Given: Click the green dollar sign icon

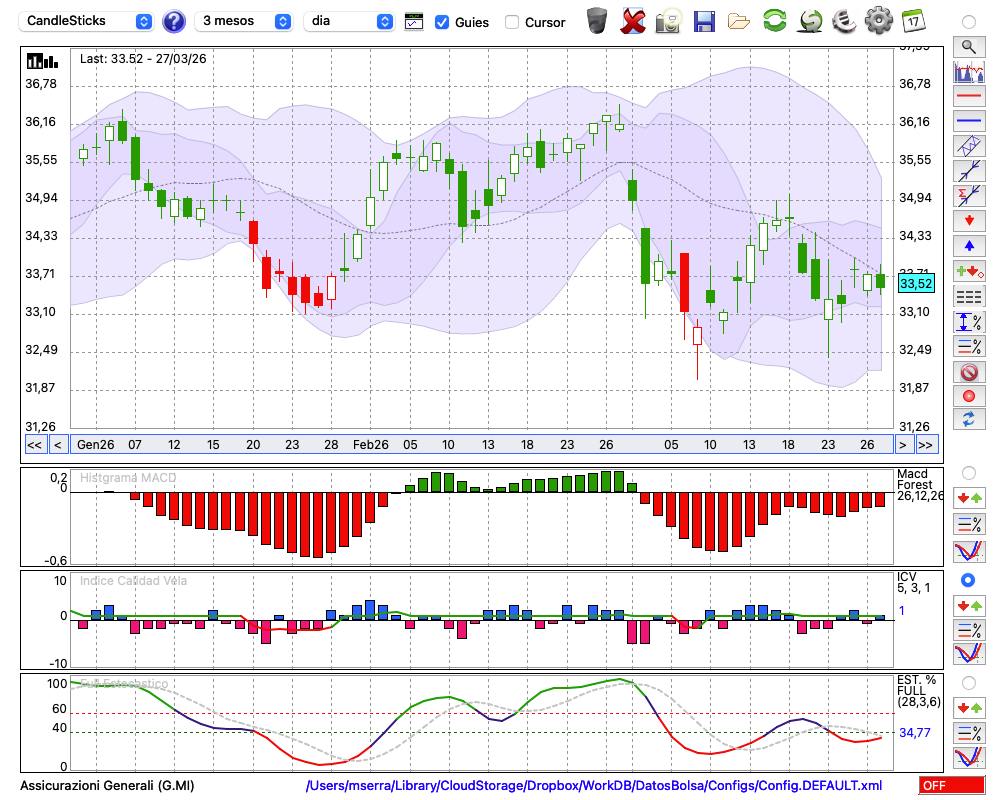Looking at the screenshot, I should (811, 20).
